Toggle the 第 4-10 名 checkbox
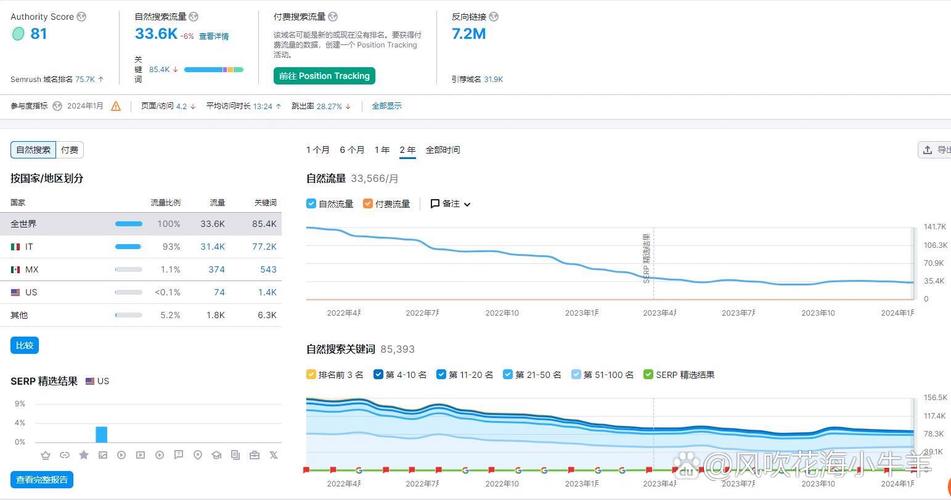This screenshot has height=500, width=951. (x=378, y=374)
